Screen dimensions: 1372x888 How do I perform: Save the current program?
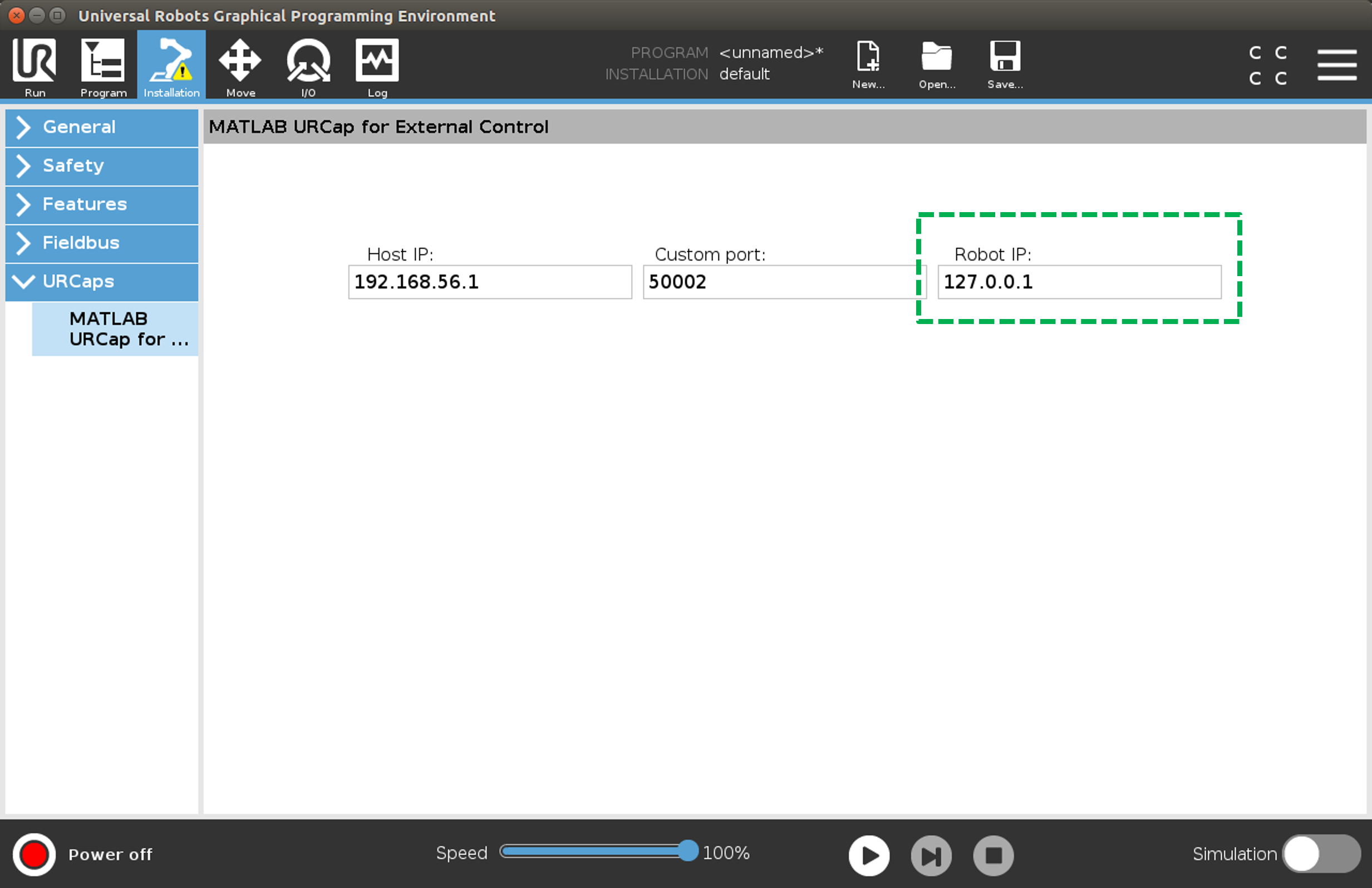click(x=1004, y=63)
